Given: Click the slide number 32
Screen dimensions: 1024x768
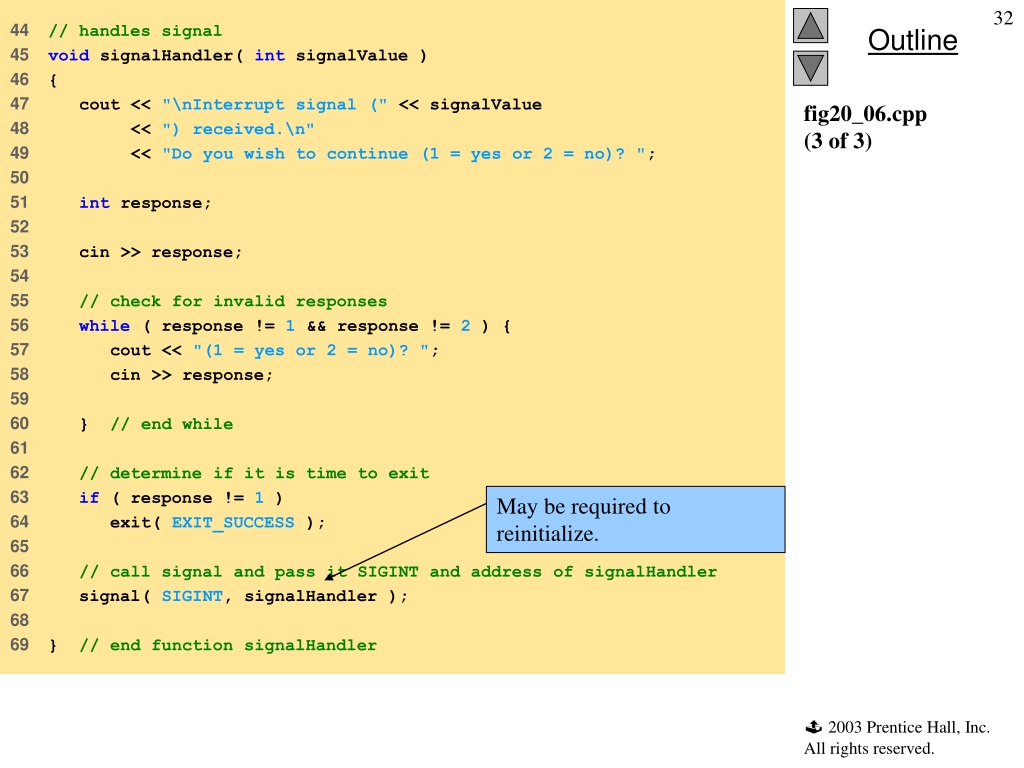Looking at the screenshot, I should tap(1003, 18).
